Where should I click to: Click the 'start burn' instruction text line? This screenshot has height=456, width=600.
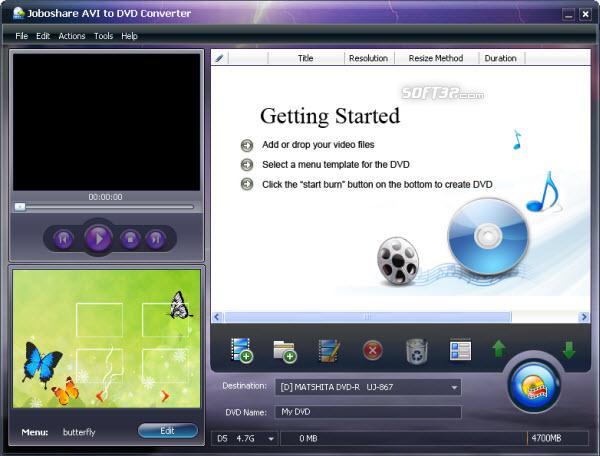tap(377, 184)
